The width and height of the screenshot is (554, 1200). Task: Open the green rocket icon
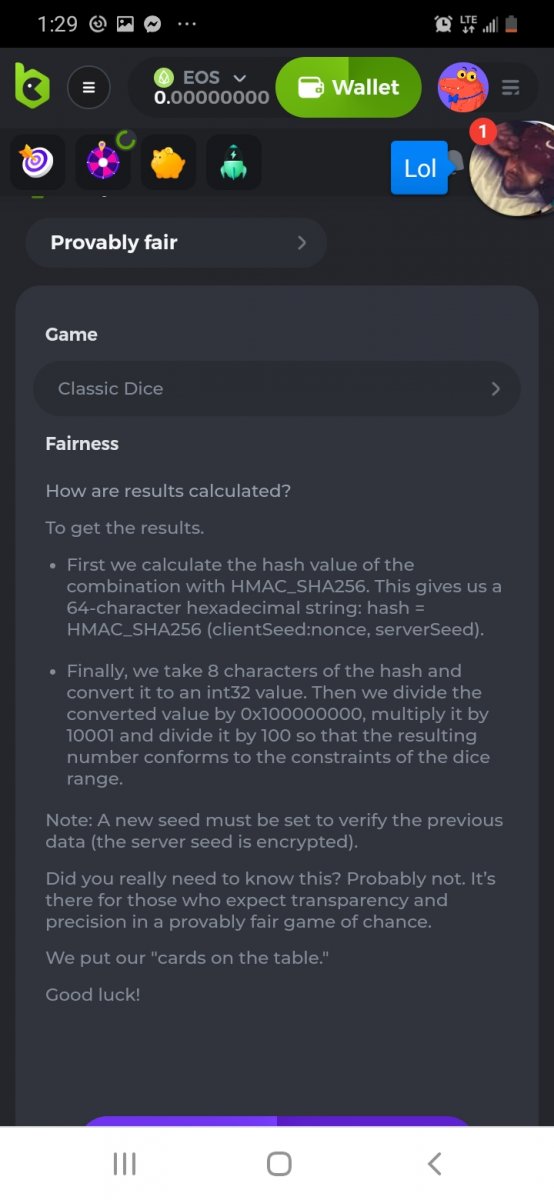233,162
